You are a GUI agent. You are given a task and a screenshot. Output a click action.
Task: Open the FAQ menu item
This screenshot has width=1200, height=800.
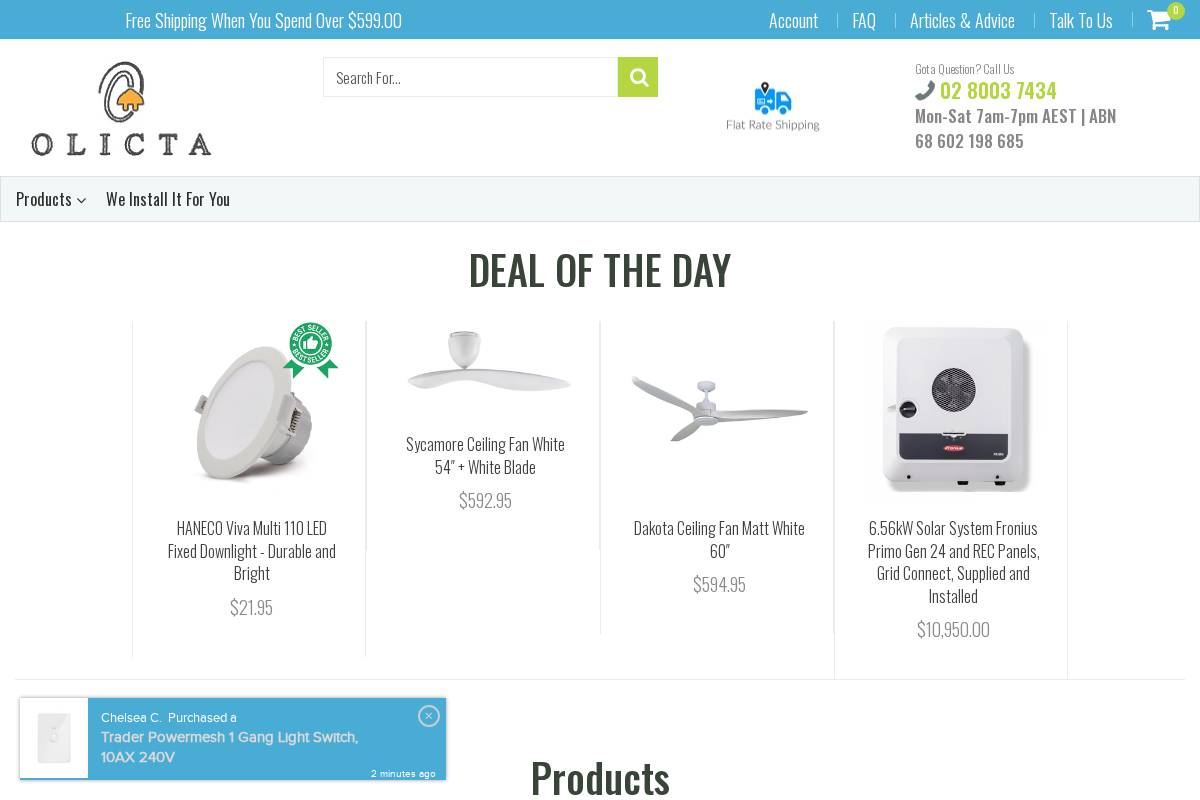coord(864,20)
